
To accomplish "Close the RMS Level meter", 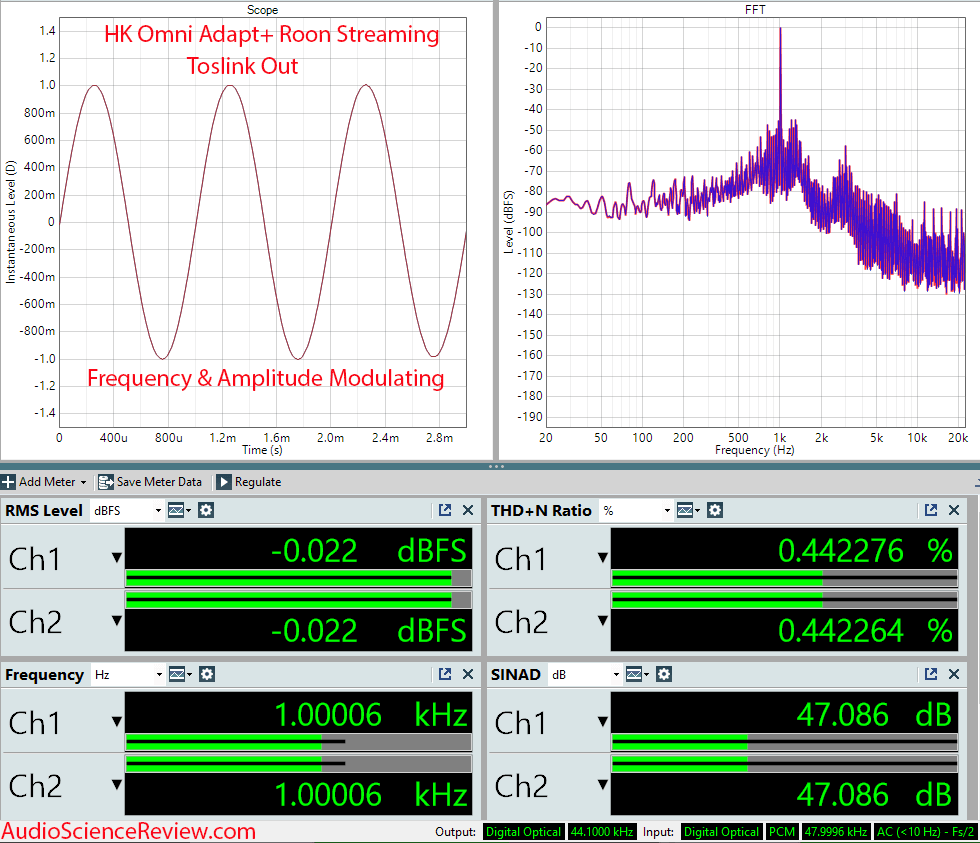I will point(468,510).
